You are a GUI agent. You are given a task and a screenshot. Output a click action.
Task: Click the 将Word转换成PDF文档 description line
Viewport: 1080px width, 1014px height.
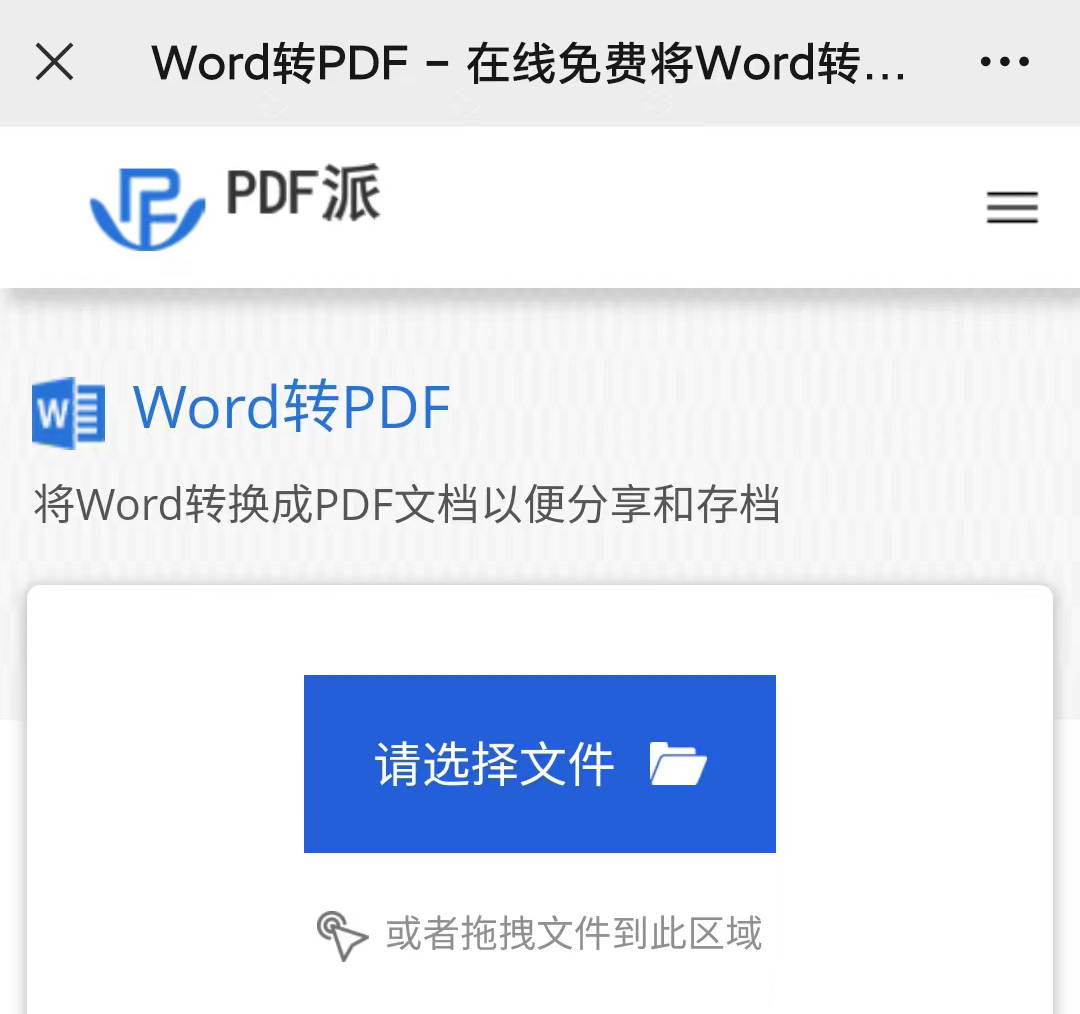click(406, 505)
